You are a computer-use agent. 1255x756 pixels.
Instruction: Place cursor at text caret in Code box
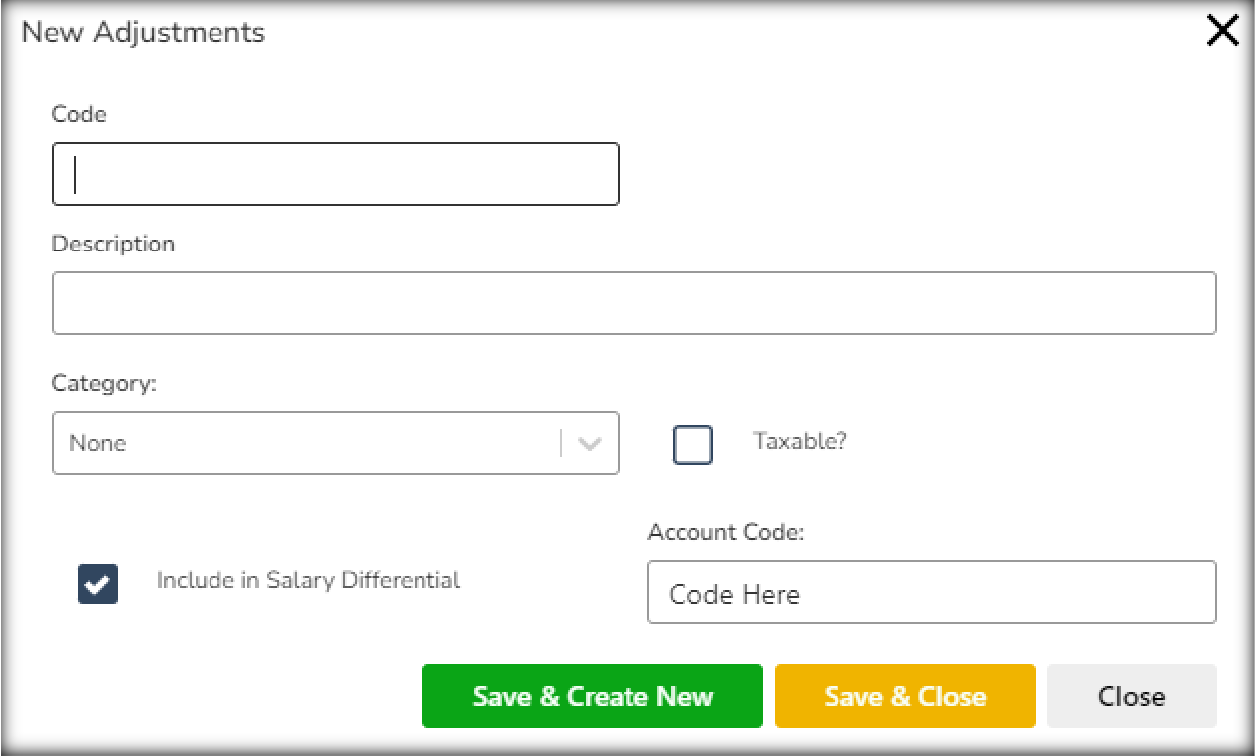(x=76, y=175)
